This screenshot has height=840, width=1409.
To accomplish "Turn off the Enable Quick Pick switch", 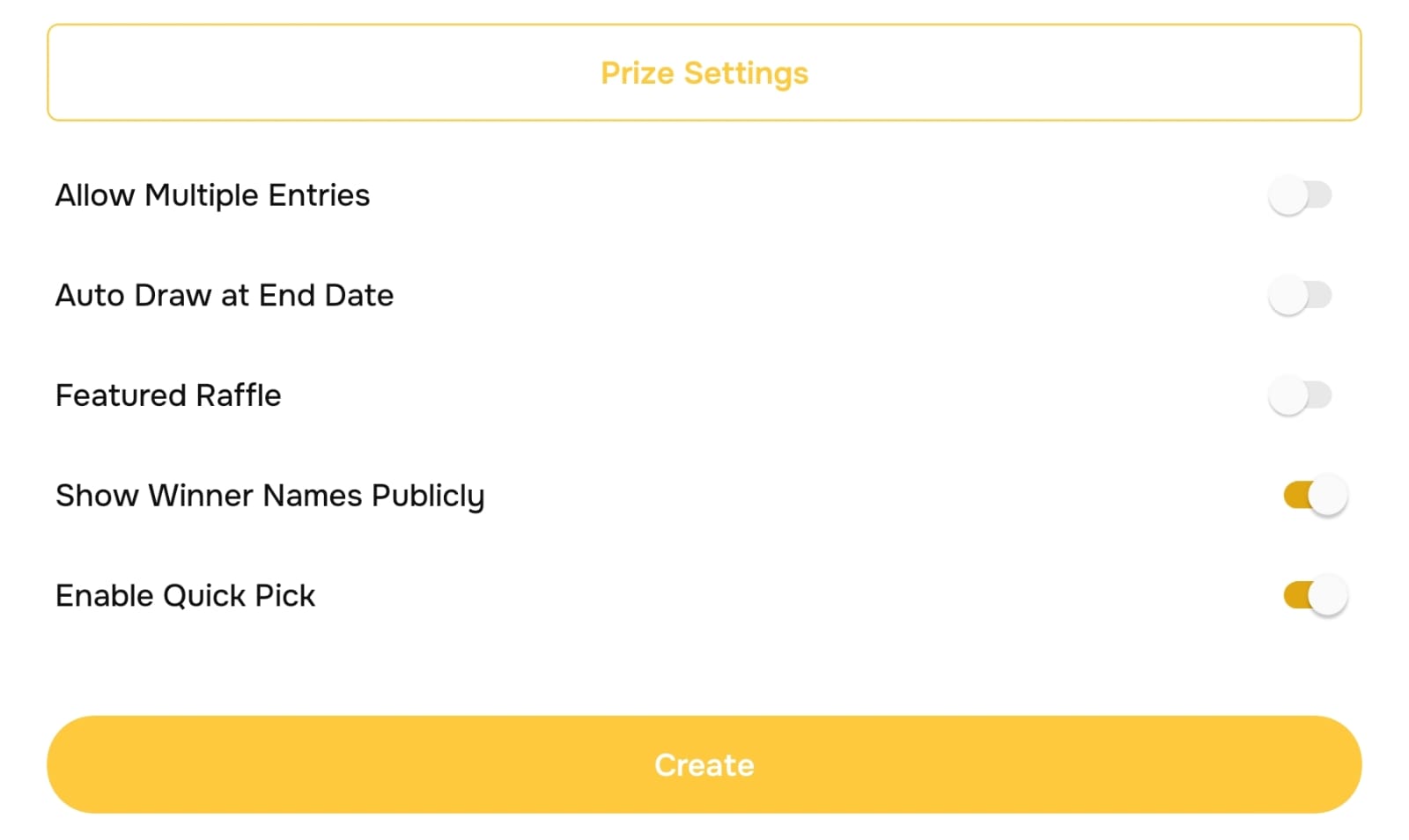I will tap(1315, 596).
